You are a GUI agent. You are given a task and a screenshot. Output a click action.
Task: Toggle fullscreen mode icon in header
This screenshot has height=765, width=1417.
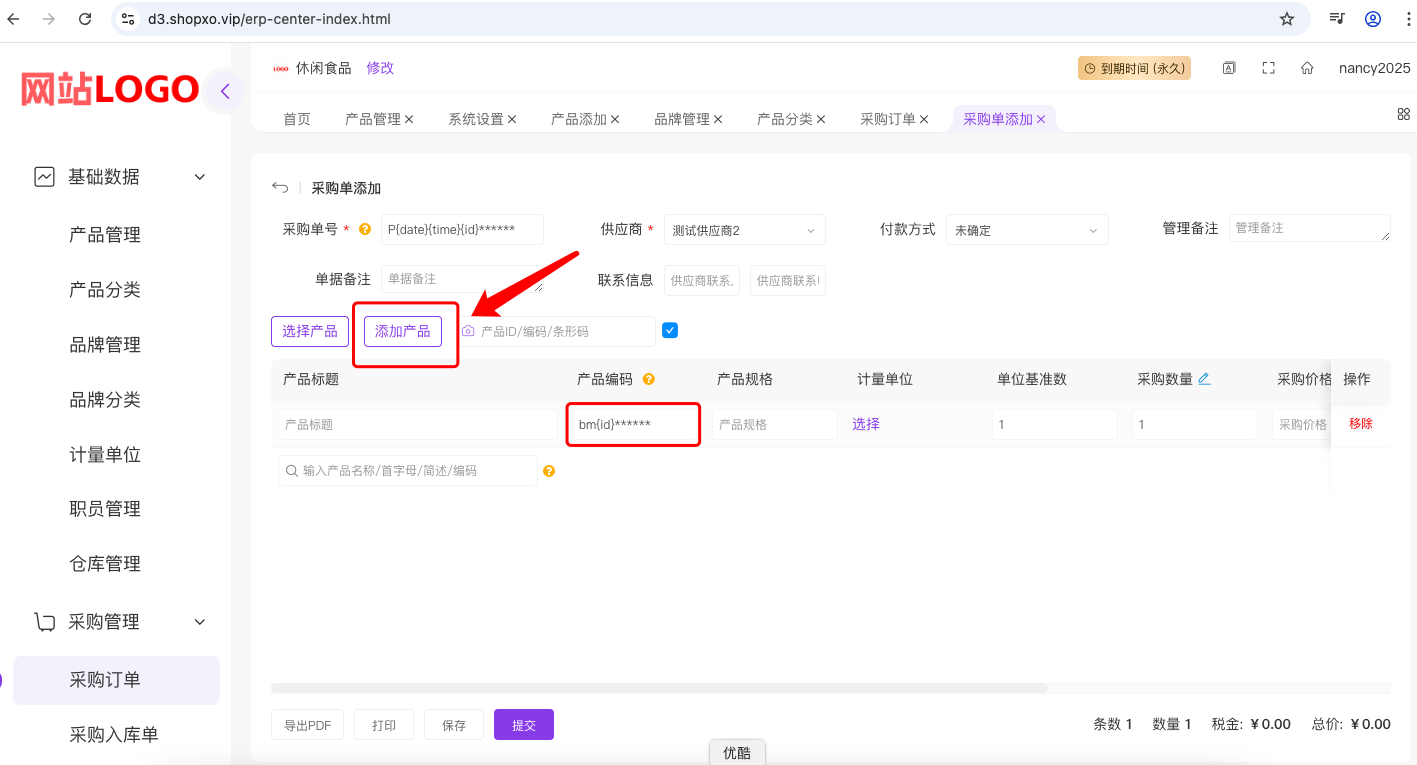(1268, 68)
